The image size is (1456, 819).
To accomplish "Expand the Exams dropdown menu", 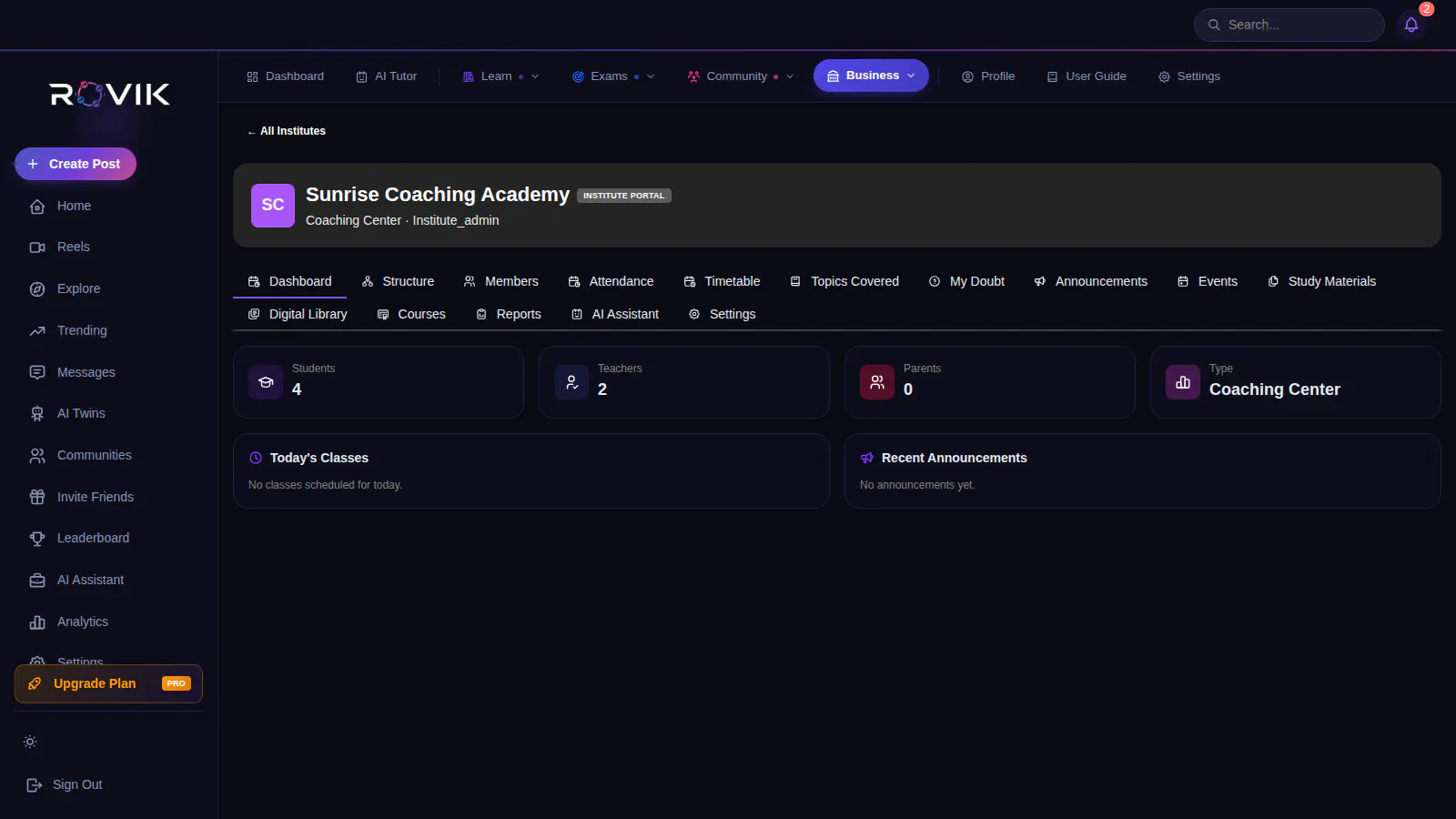I will 614,76.
